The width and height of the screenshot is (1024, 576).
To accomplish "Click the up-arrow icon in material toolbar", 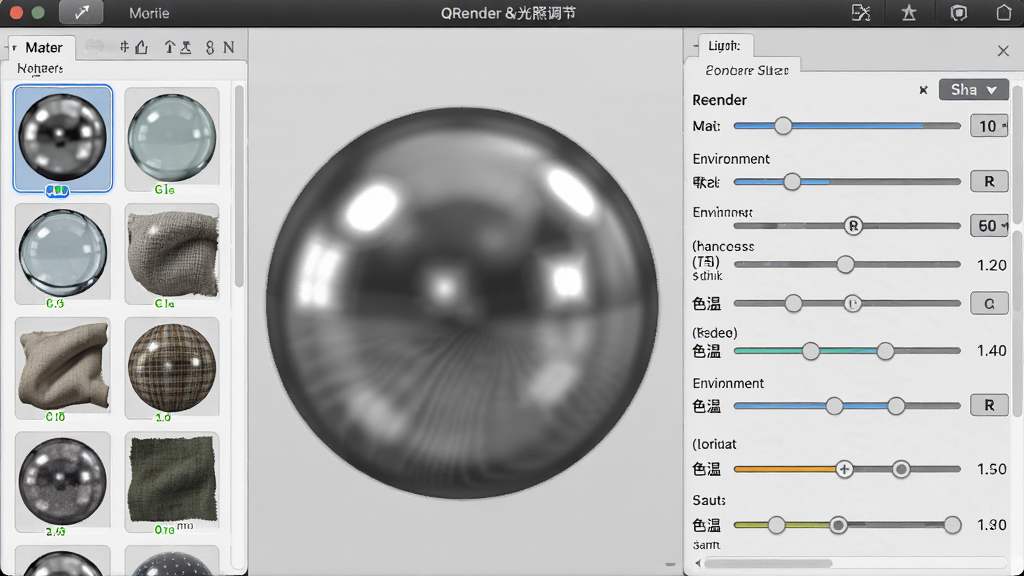I will pyautogui.click(x=170, y=47).
